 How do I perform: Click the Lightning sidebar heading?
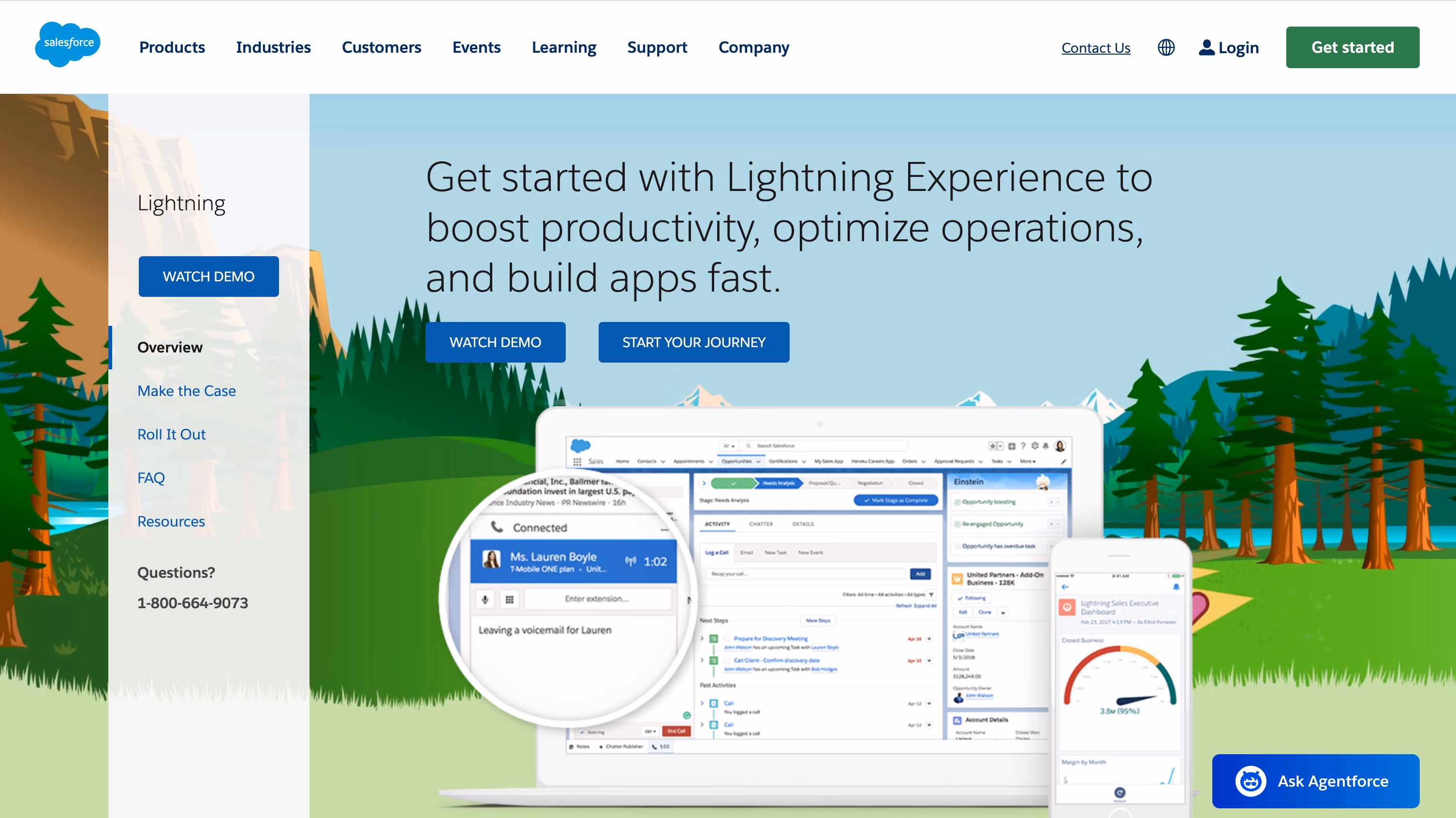tap(181, 204)
